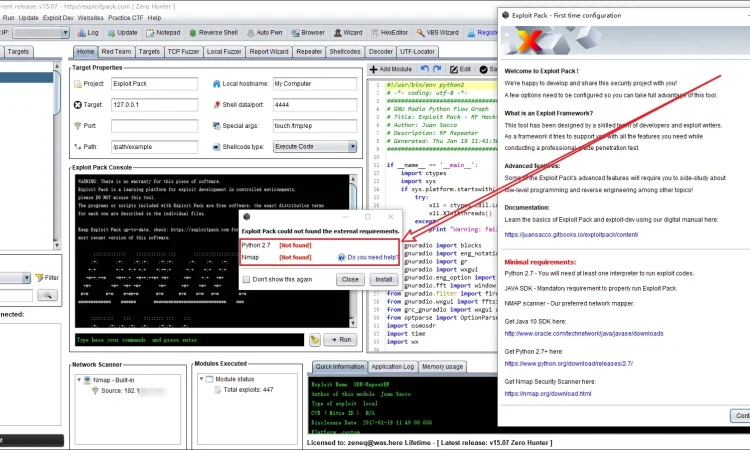The width and height of the screenshot is (750, 450).
Task: Open the Update menu
Action: pos(28,18)
